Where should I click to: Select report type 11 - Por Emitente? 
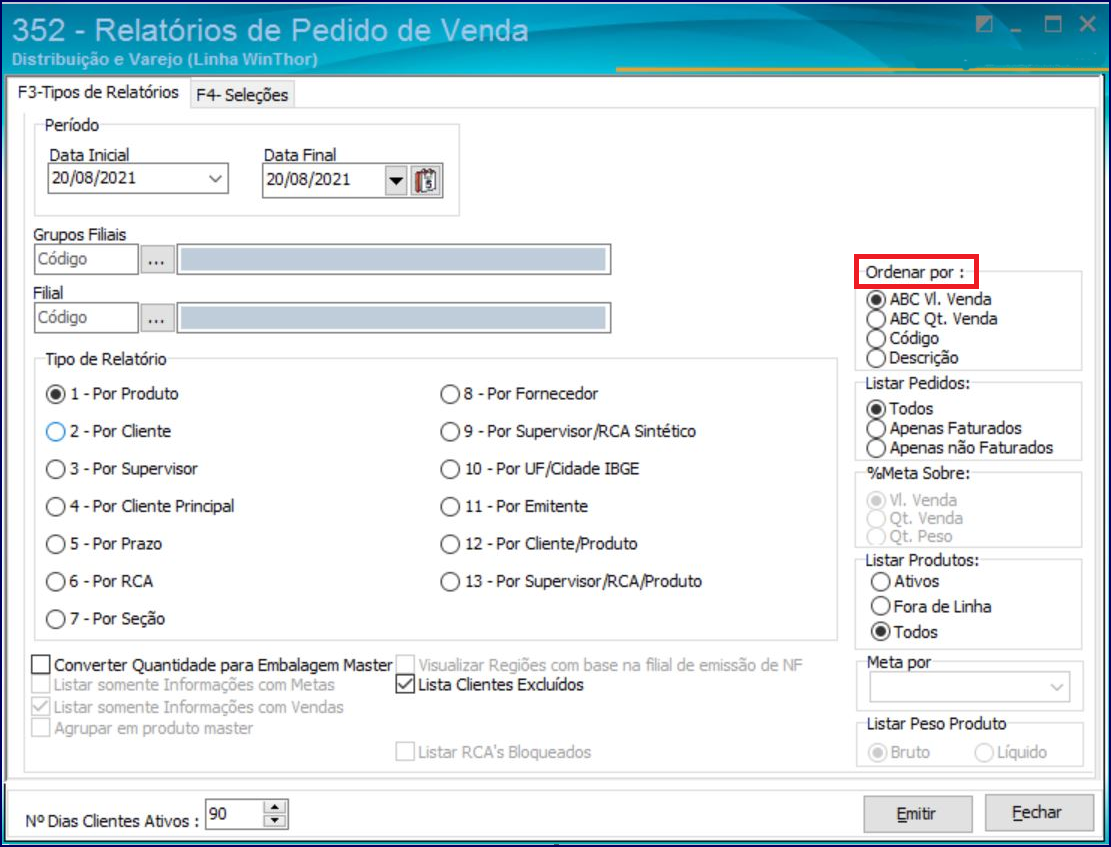[x=514, y=507]
